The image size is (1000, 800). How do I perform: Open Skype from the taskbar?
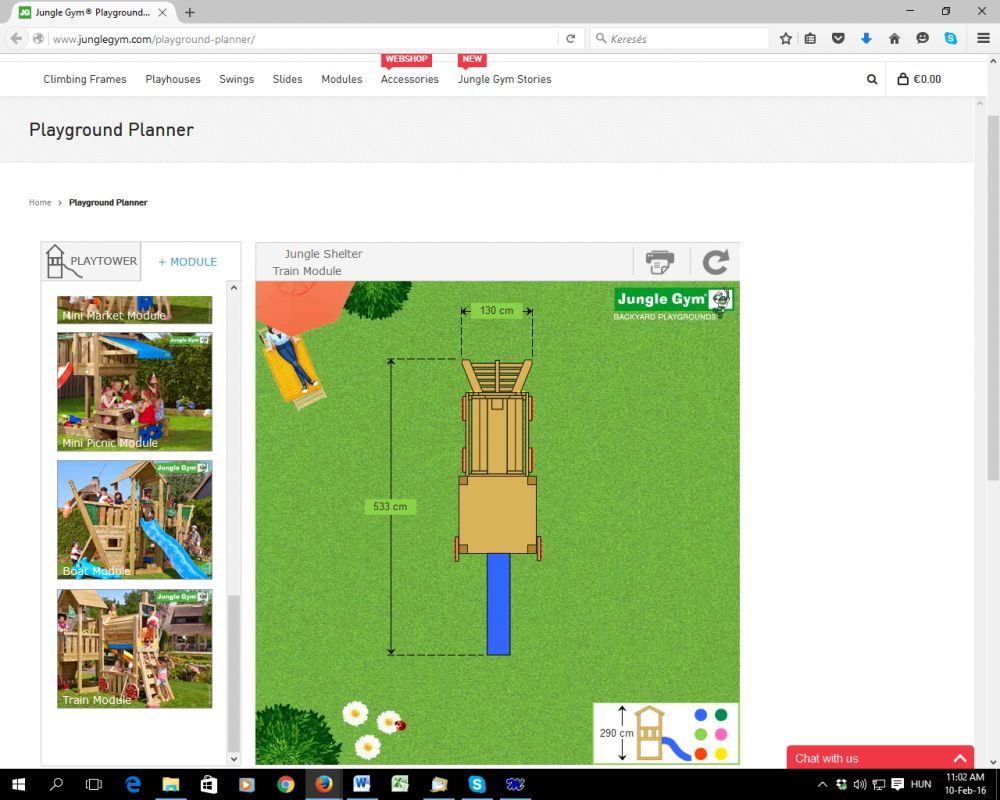point(476,784)
